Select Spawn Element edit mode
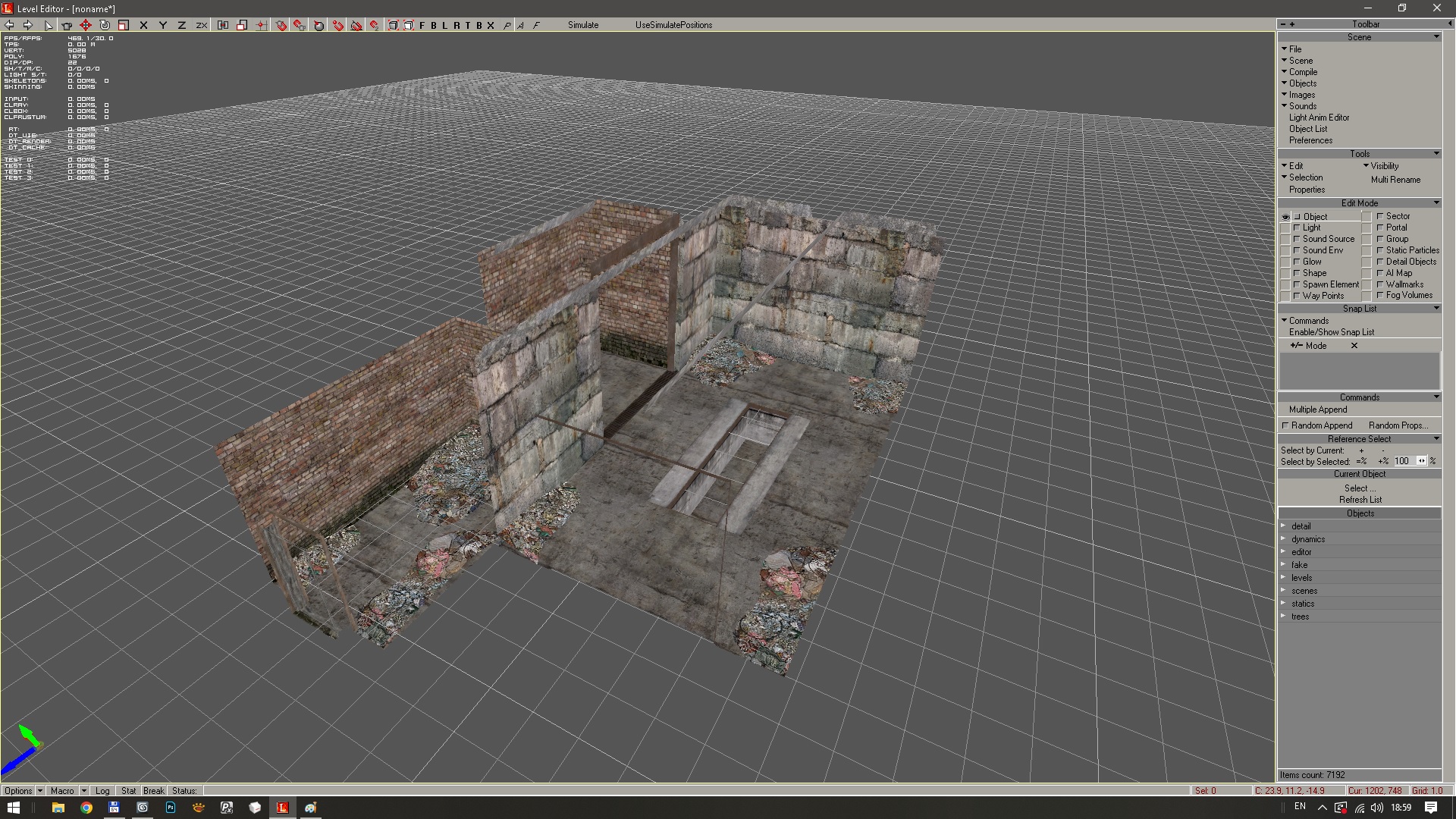 click(x=1330, y=284)
